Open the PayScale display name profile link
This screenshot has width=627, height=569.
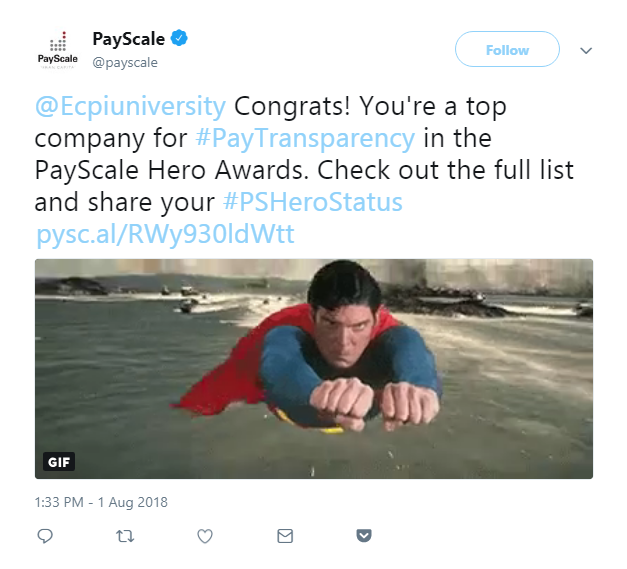128,39
